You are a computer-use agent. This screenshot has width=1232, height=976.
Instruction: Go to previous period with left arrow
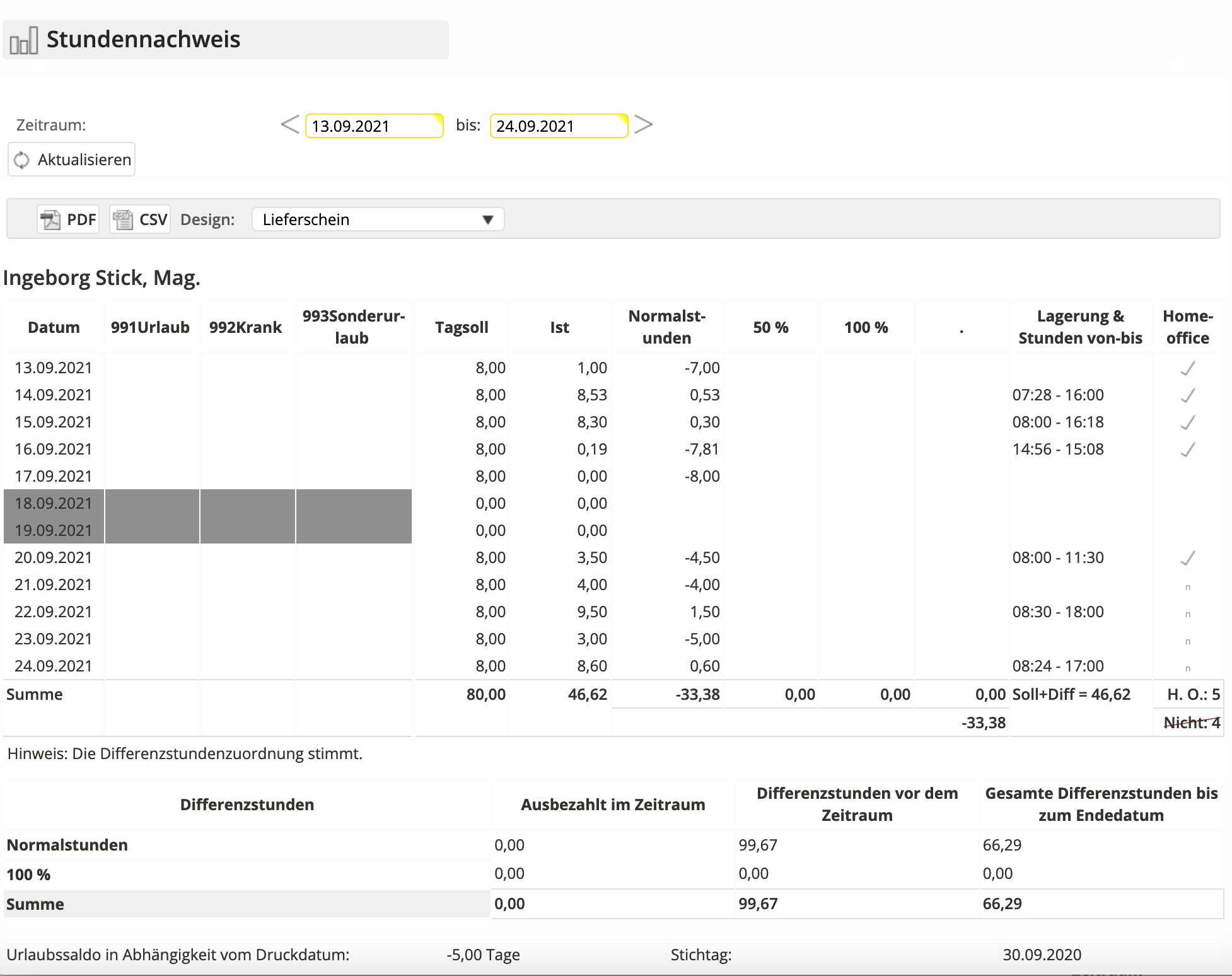[290, 124]
